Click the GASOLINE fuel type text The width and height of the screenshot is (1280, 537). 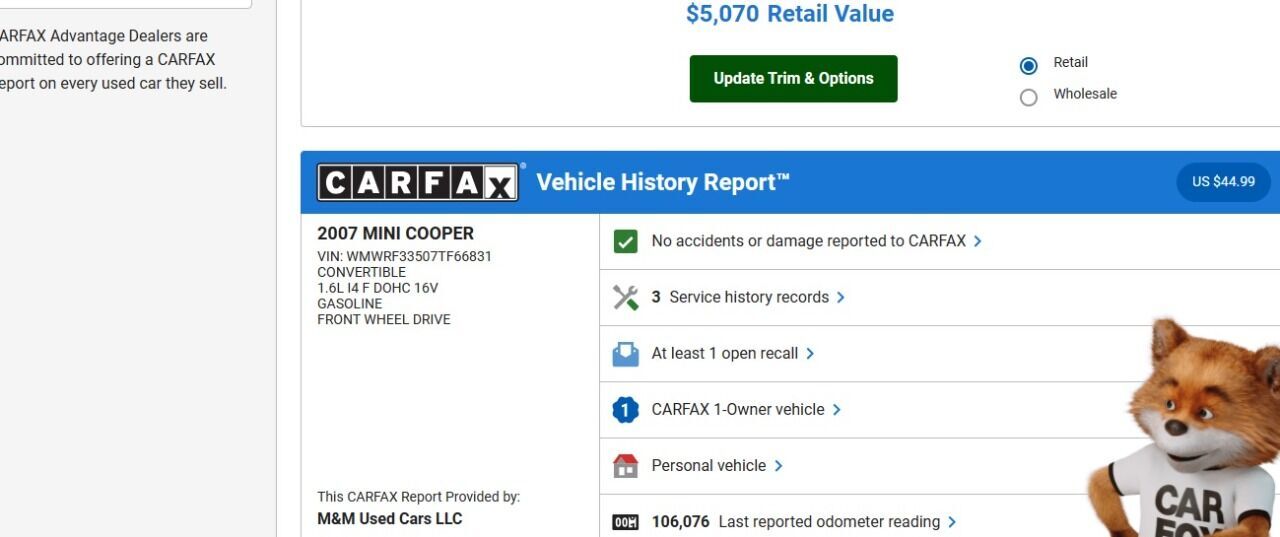tap(349, 304)
